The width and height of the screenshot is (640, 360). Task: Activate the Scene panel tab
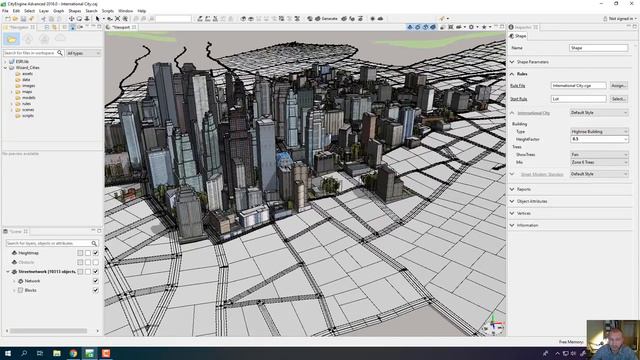[16, 231]
